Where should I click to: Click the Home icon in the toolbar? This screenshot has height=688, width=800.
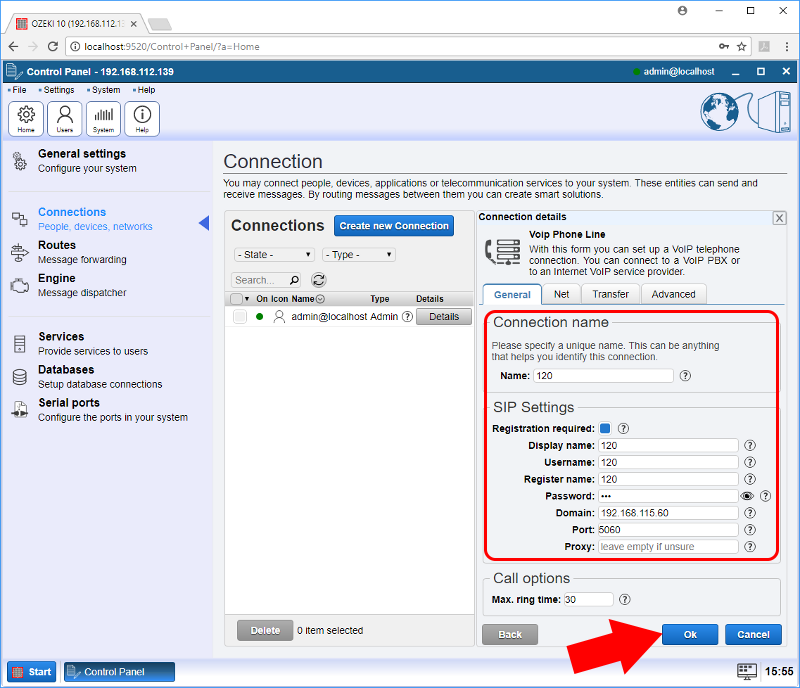tap(25, 117)
